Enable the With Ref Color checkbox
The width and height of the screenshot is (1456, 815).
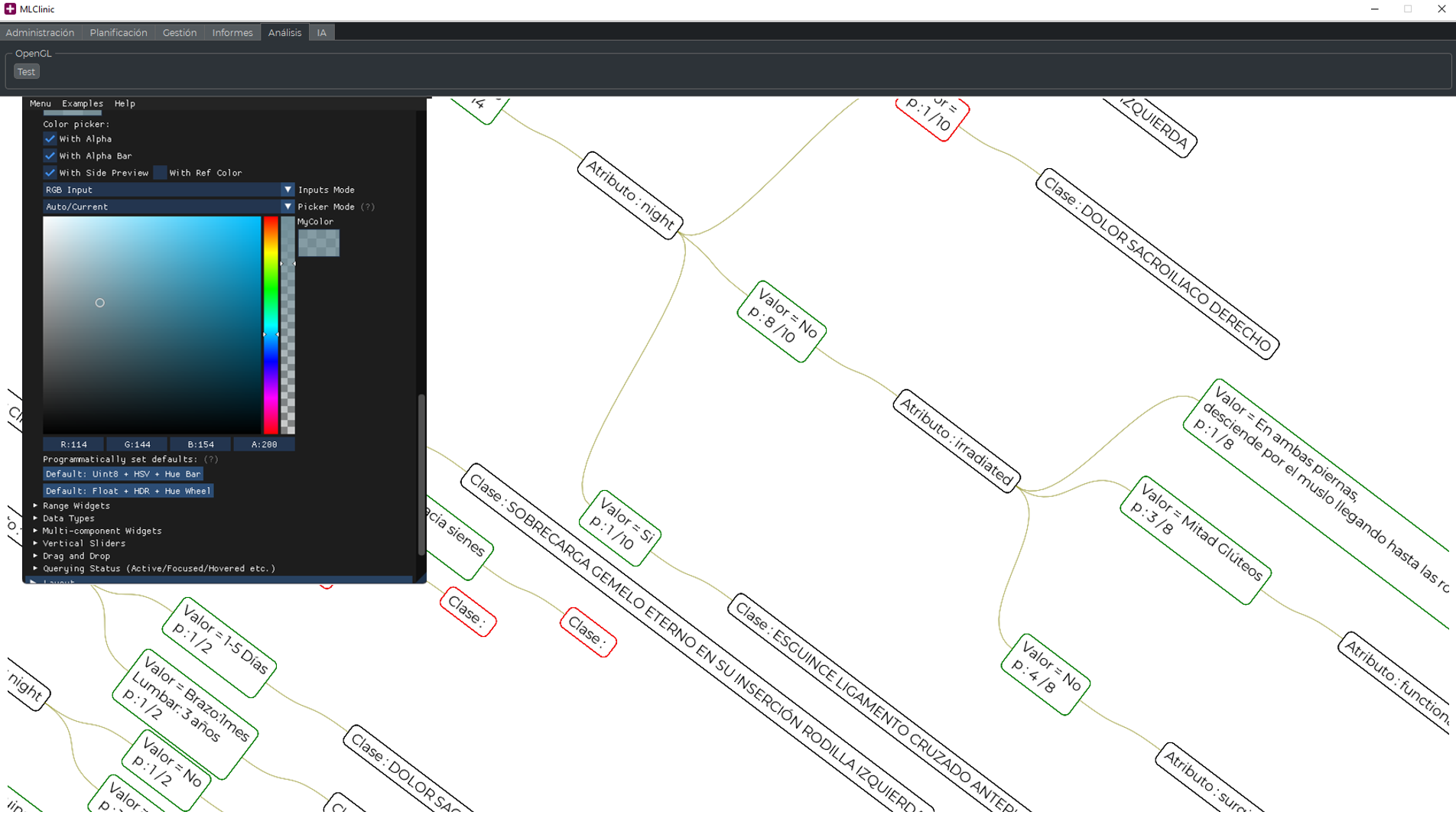click(x=161, y=173)
